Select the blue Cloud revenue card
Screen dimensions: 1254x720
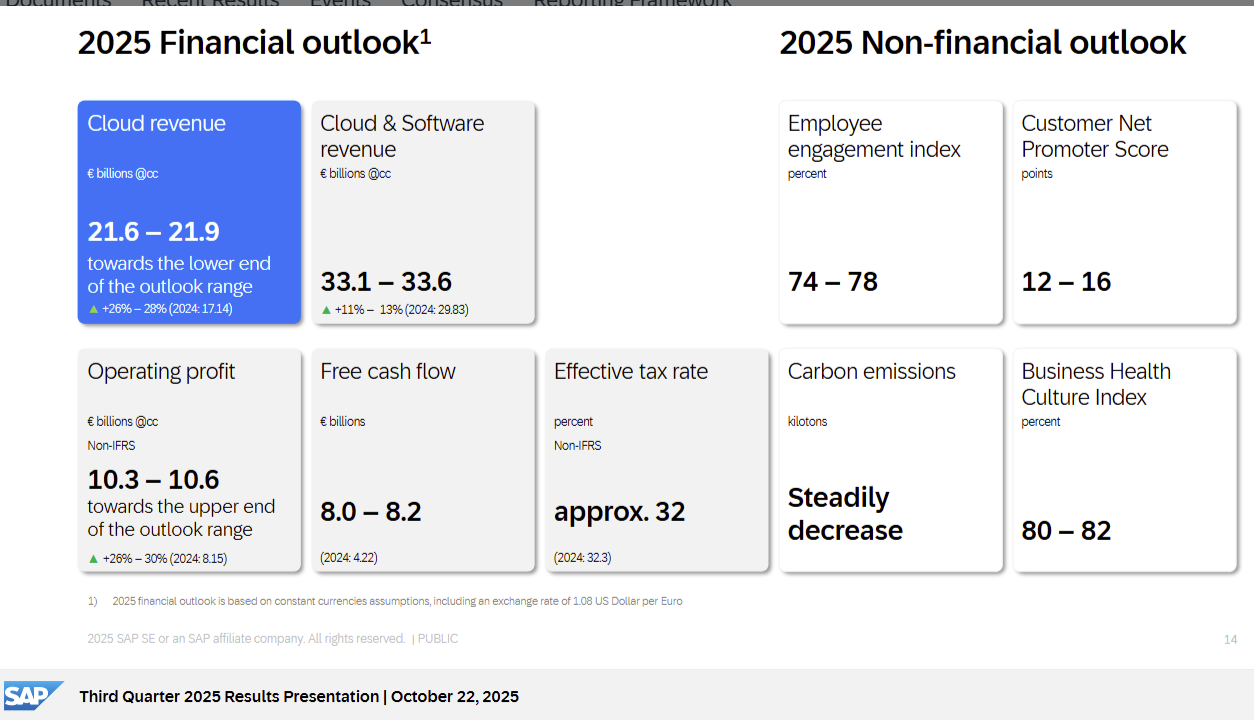(189, 212)
